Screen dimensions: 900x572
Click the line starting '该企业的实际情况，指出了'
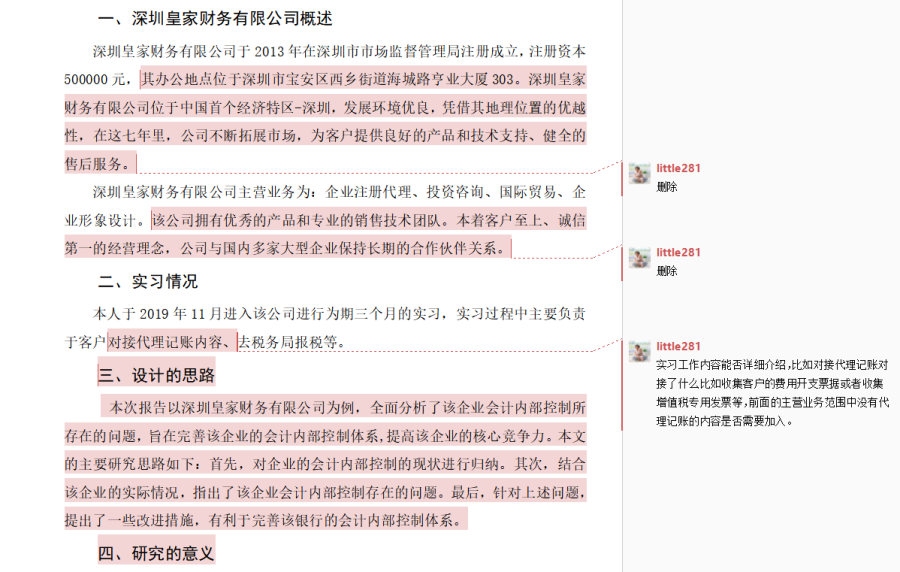point(325,492)
